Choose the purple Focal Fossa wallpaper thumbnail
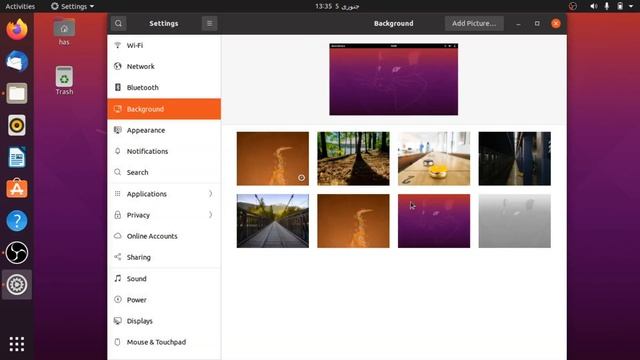 (434, 221)
